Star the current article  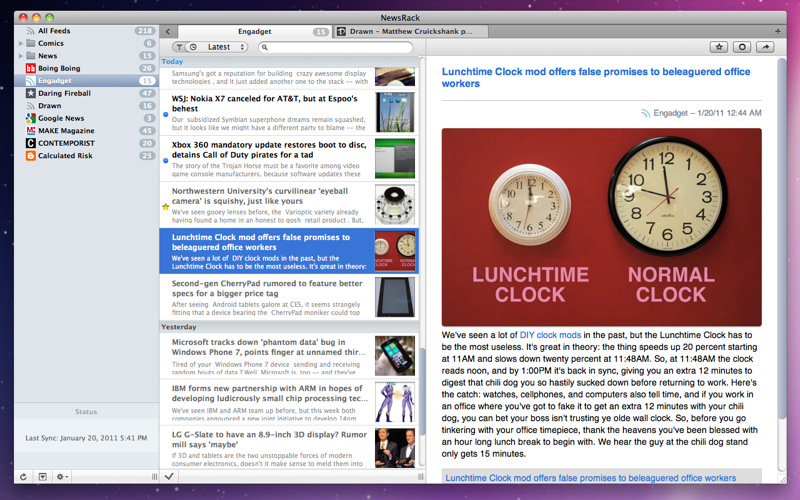(x=719, y=47)
